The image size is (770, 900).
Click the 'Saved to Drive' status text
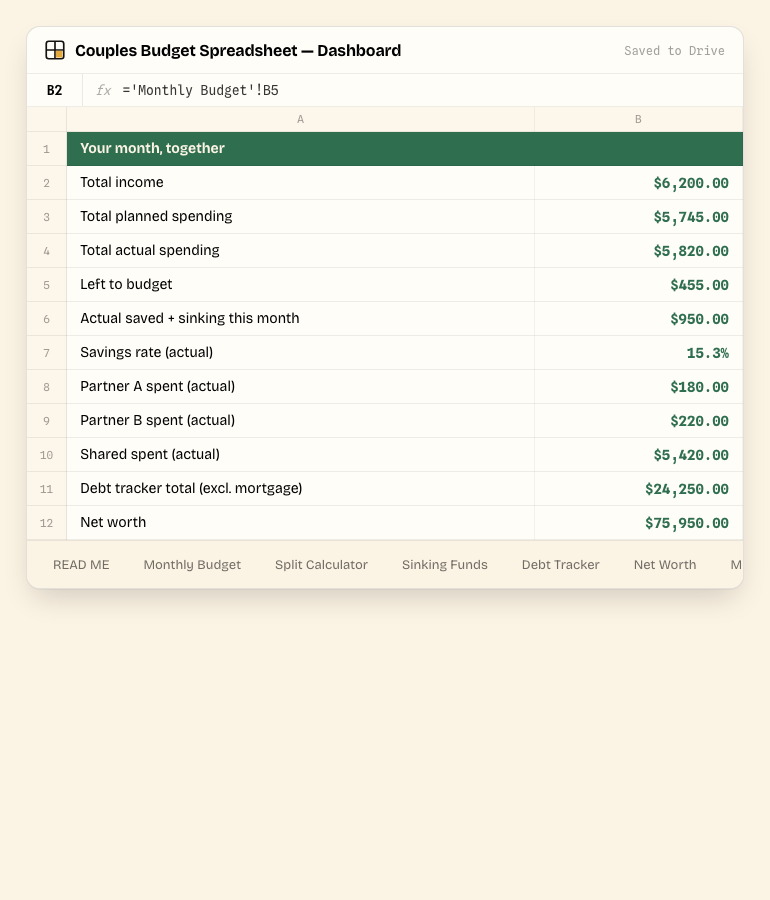click(674, 51)
